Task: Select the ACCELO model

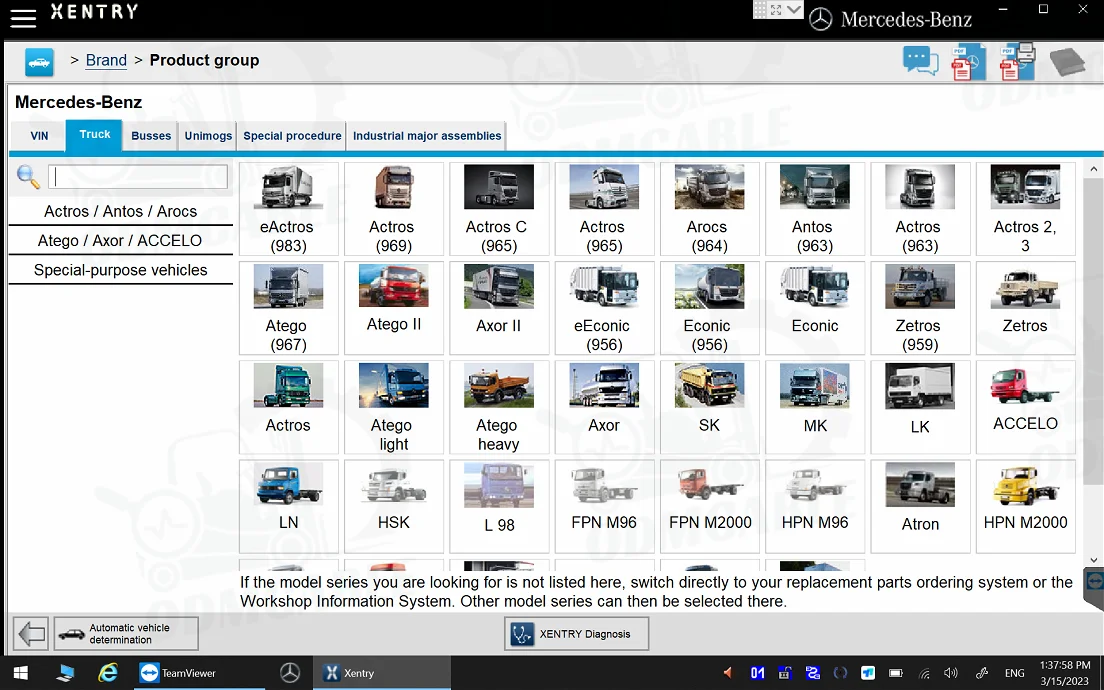Action: tap(1025, 407)
